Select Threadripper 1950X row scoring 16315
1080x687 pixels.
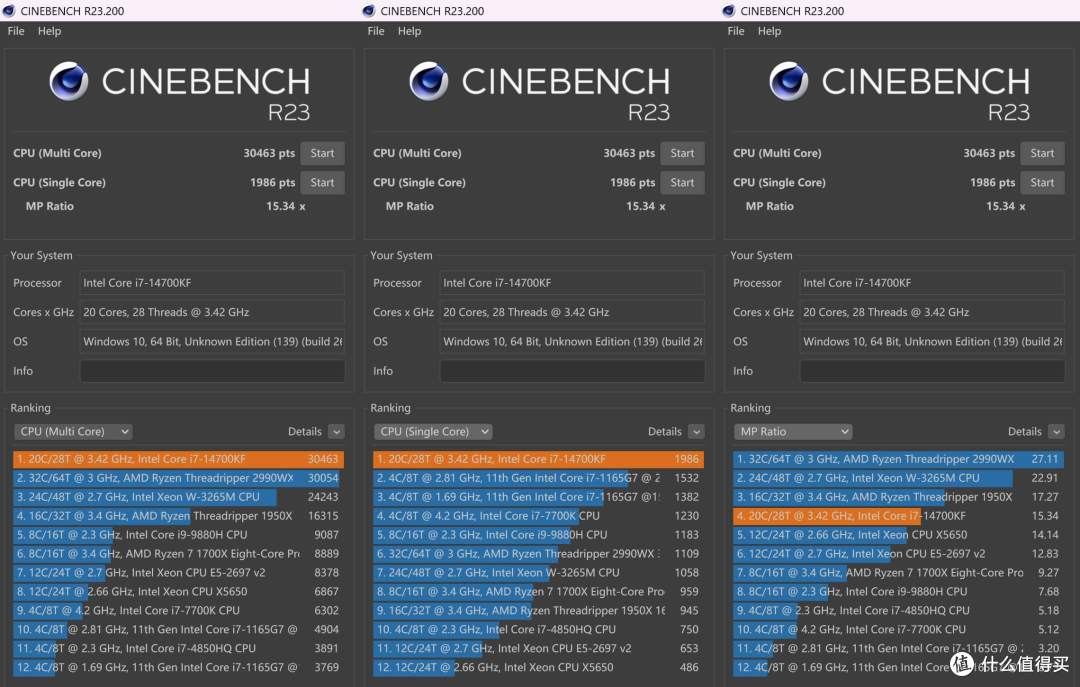click(x=178, y=515)
